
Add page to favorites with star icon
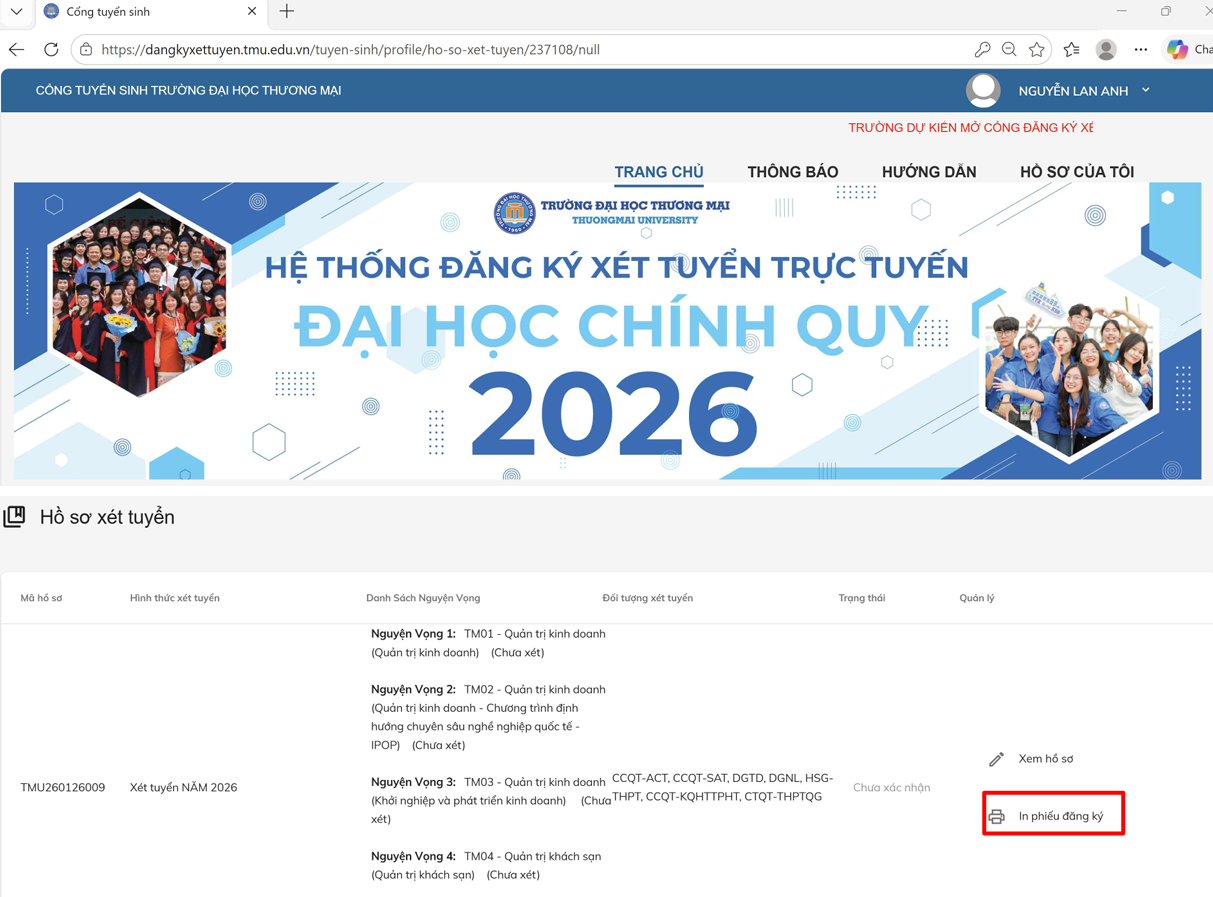(x=1037, y=49)
